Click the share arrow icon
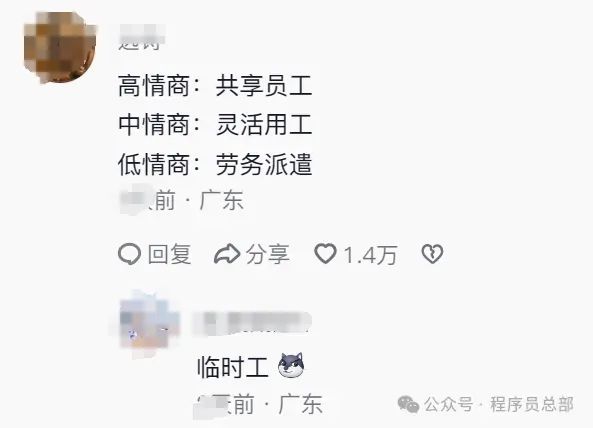Screen dimensions: 593x428 (227, 254)
